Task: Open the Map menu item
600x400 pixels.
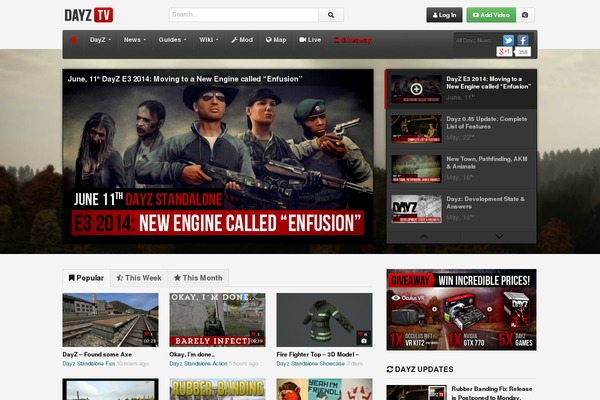Action: click(276, 40)
